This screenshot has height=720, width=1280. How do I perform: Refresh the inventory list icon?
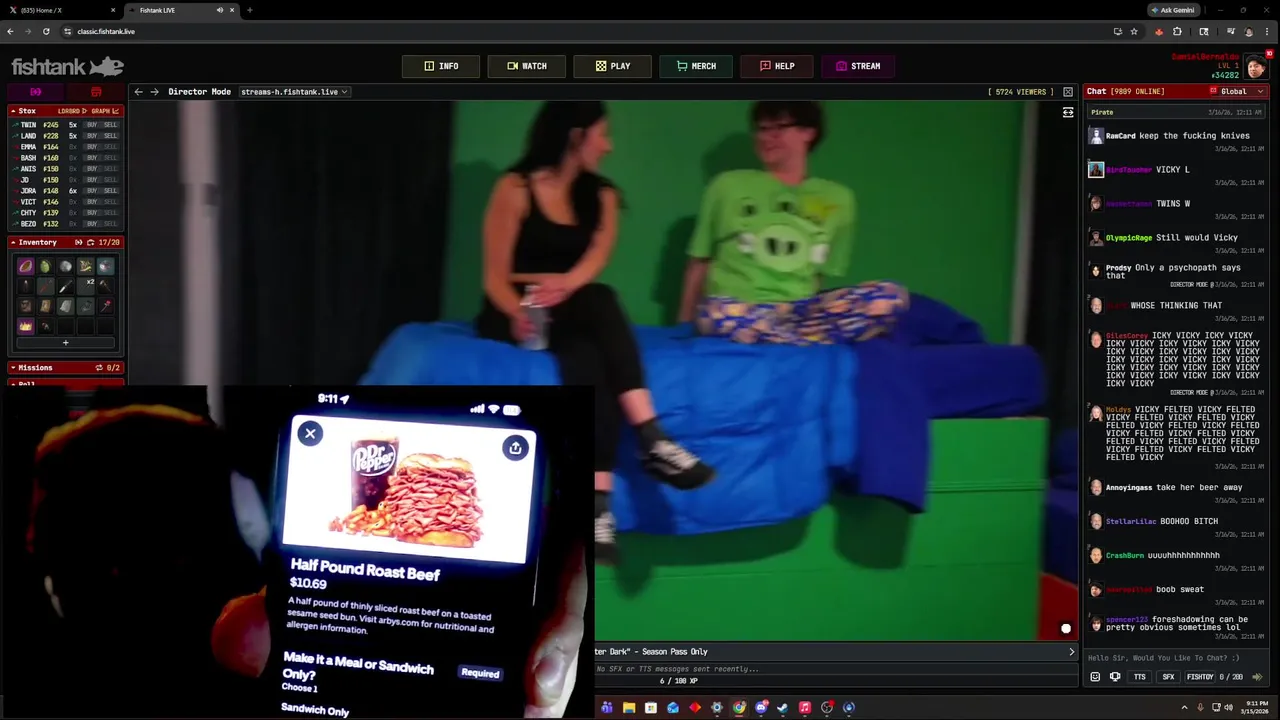point(90,242)
